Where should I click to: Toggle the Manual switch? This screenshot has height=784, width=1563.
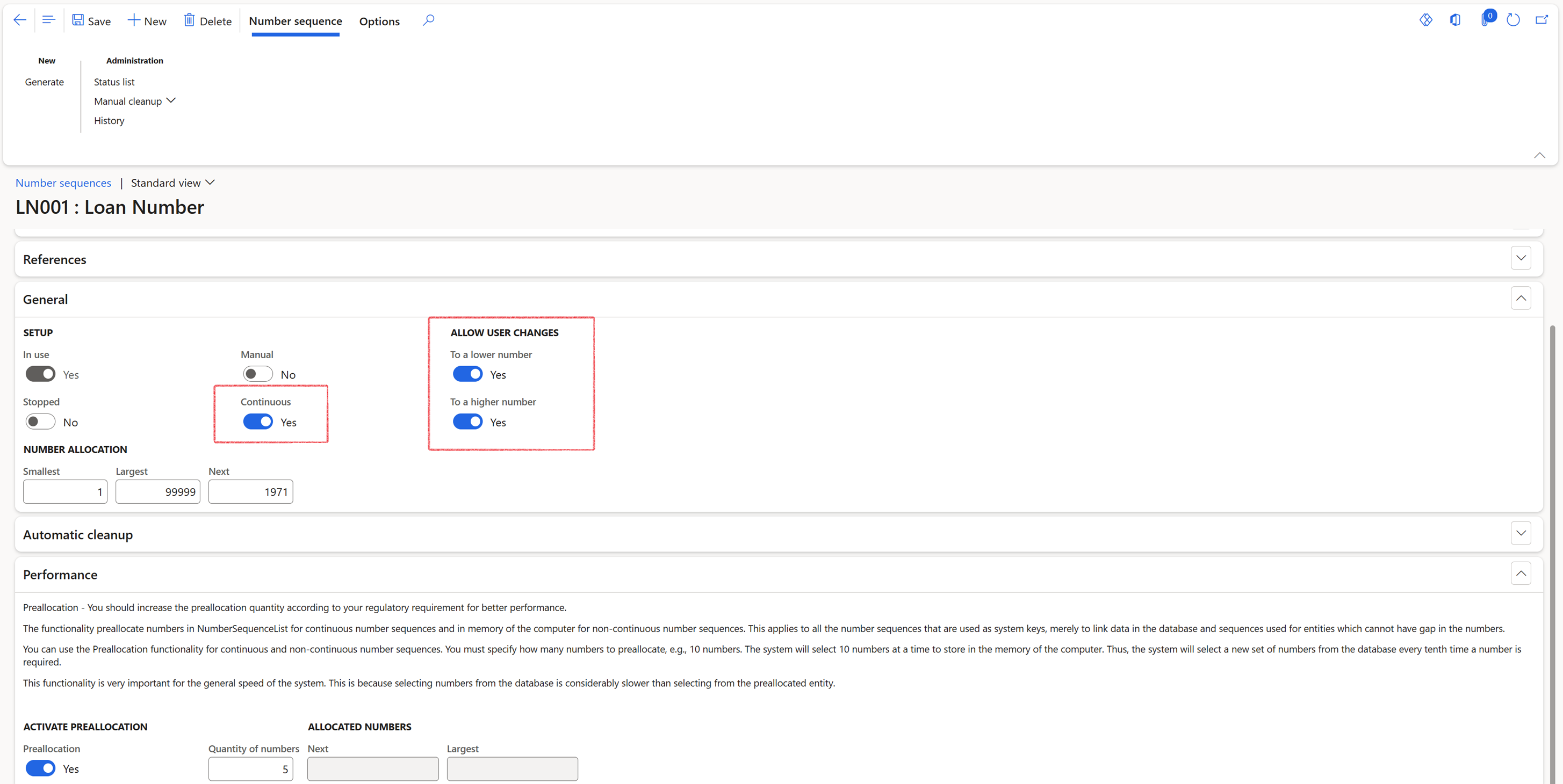pos(258,374)
